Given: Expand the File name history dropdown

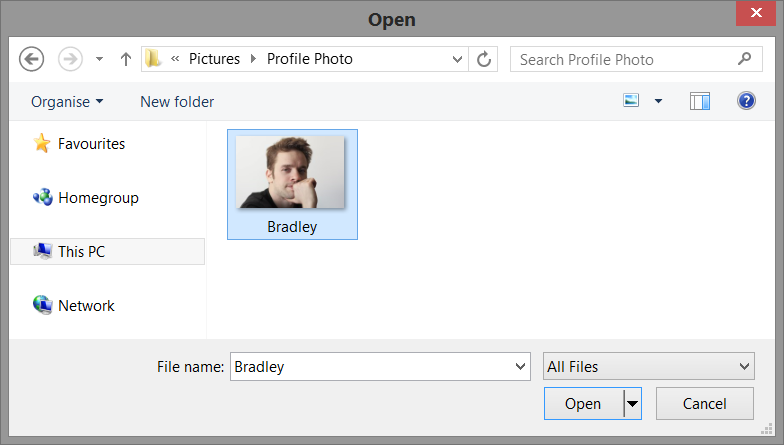Looking at the screenshot, I should (x=520, y=367).
